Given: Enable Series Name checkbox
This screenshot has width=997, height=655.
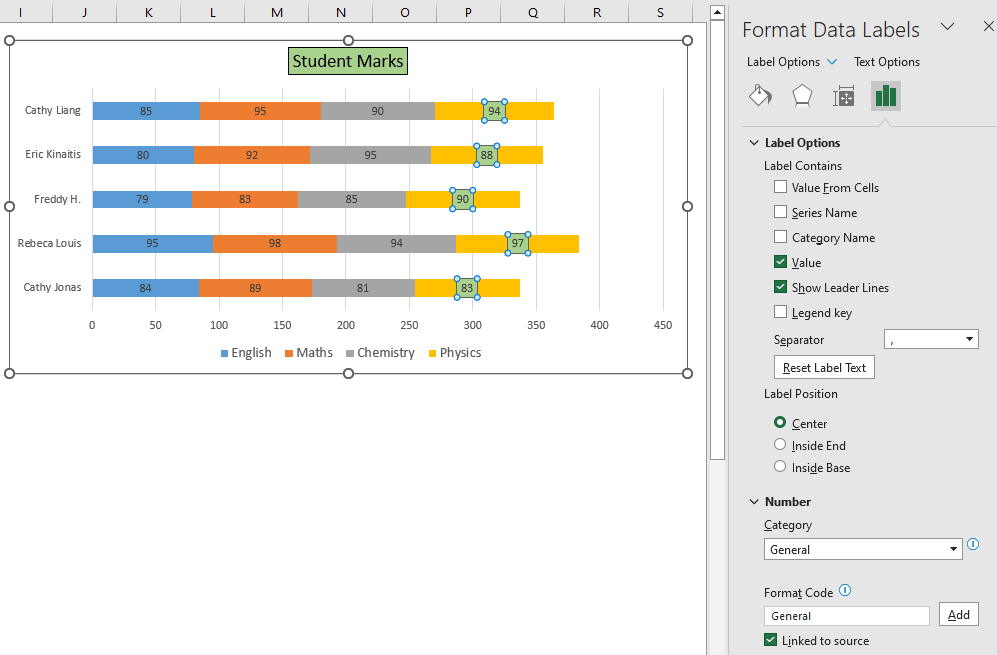Looking at the screenshot, I should point(780,212).
